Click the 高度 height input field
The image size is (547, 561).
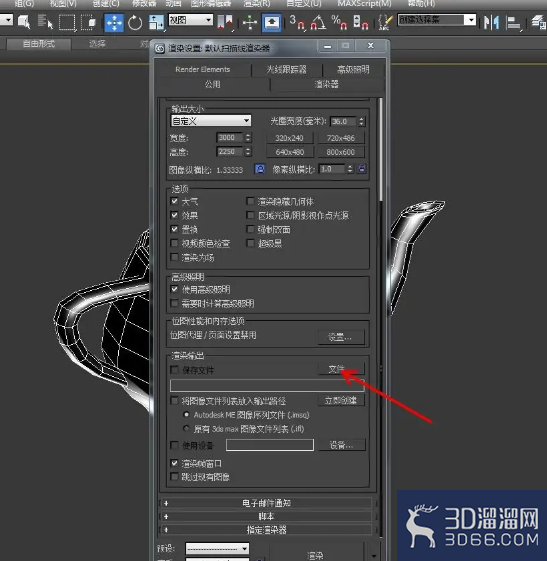coord(230,152)
